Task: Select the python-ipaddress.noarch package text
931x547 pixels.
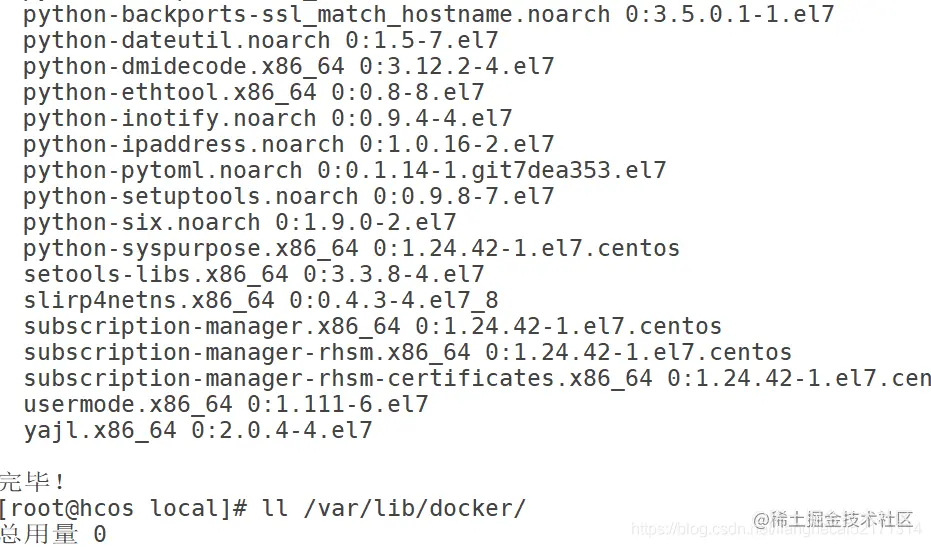Action: [x=288, y=145]
